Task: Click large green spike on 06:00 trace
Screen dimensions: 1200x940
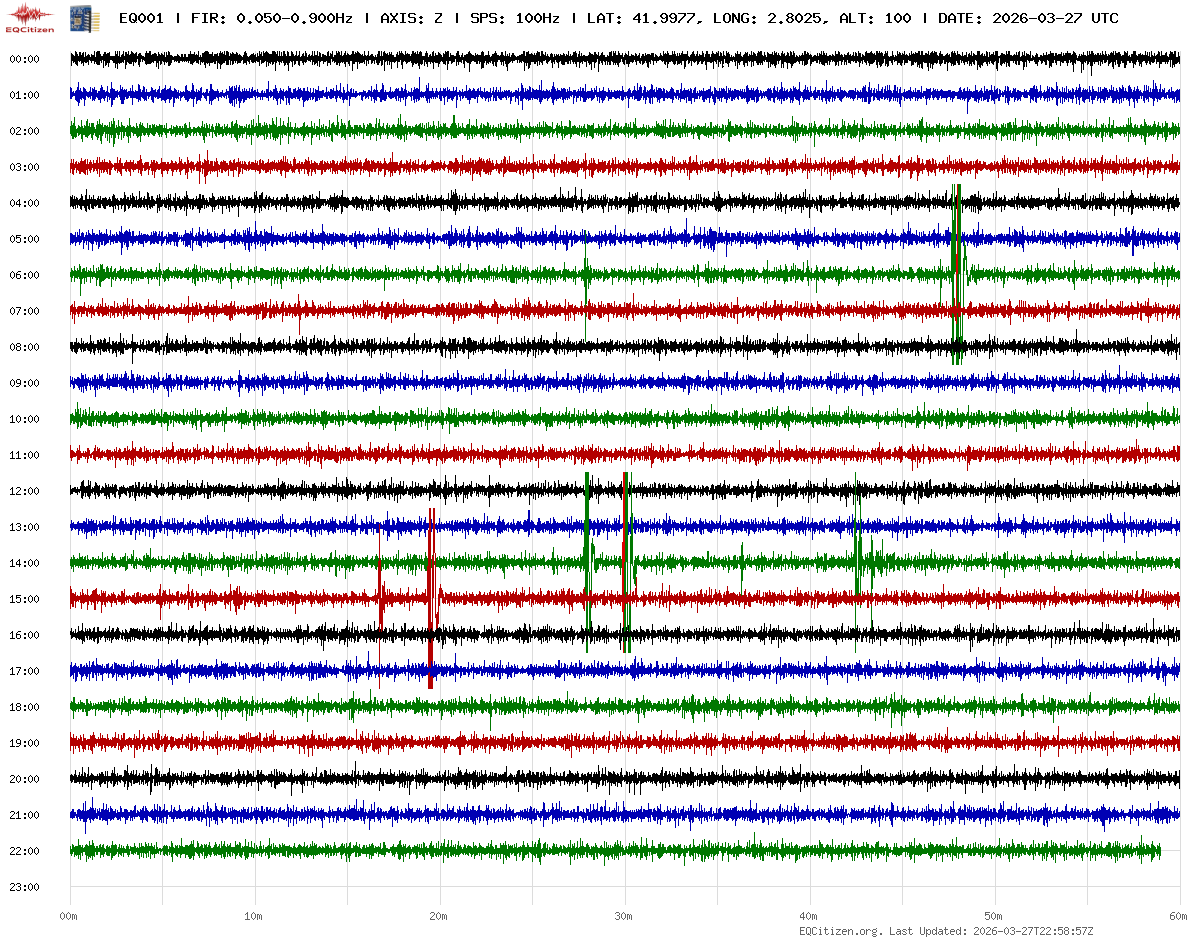Action: 956,274
